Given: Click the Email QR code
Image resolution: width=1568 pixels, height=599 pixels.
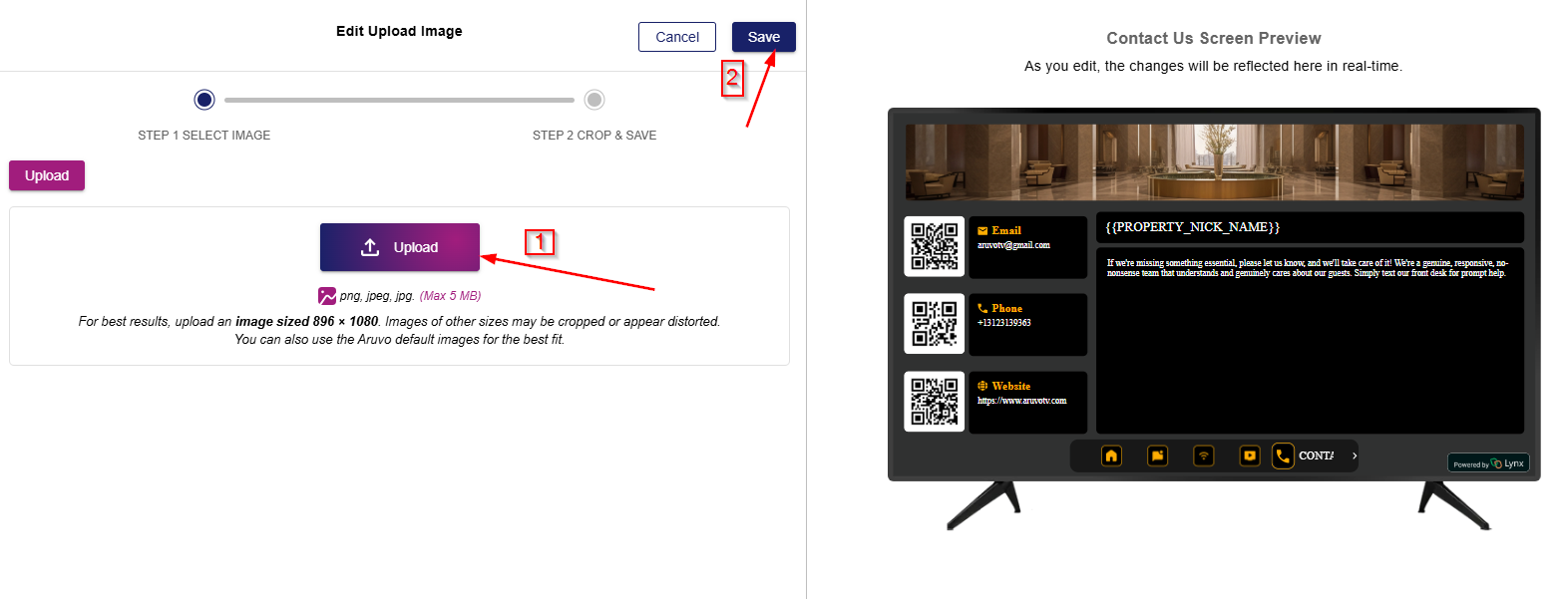Looking at the screenshot, I should tap(935, 246).
